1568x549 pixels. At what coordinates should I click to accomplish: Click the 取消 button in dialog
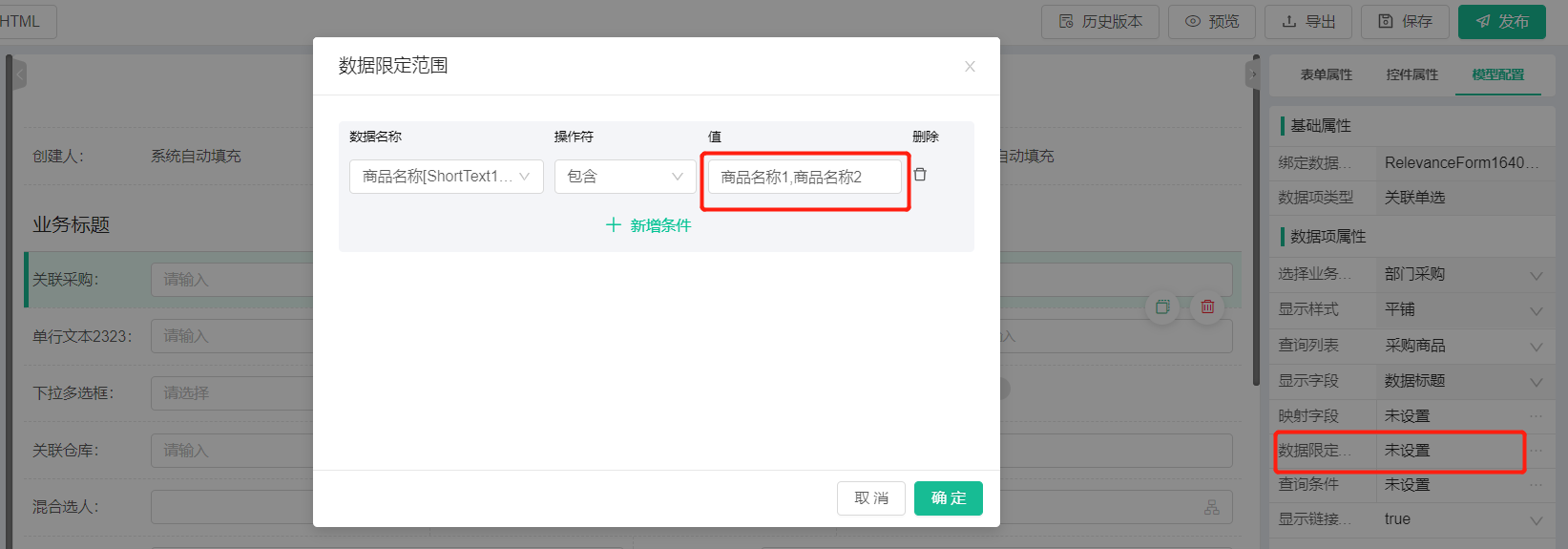pos(871,498)
